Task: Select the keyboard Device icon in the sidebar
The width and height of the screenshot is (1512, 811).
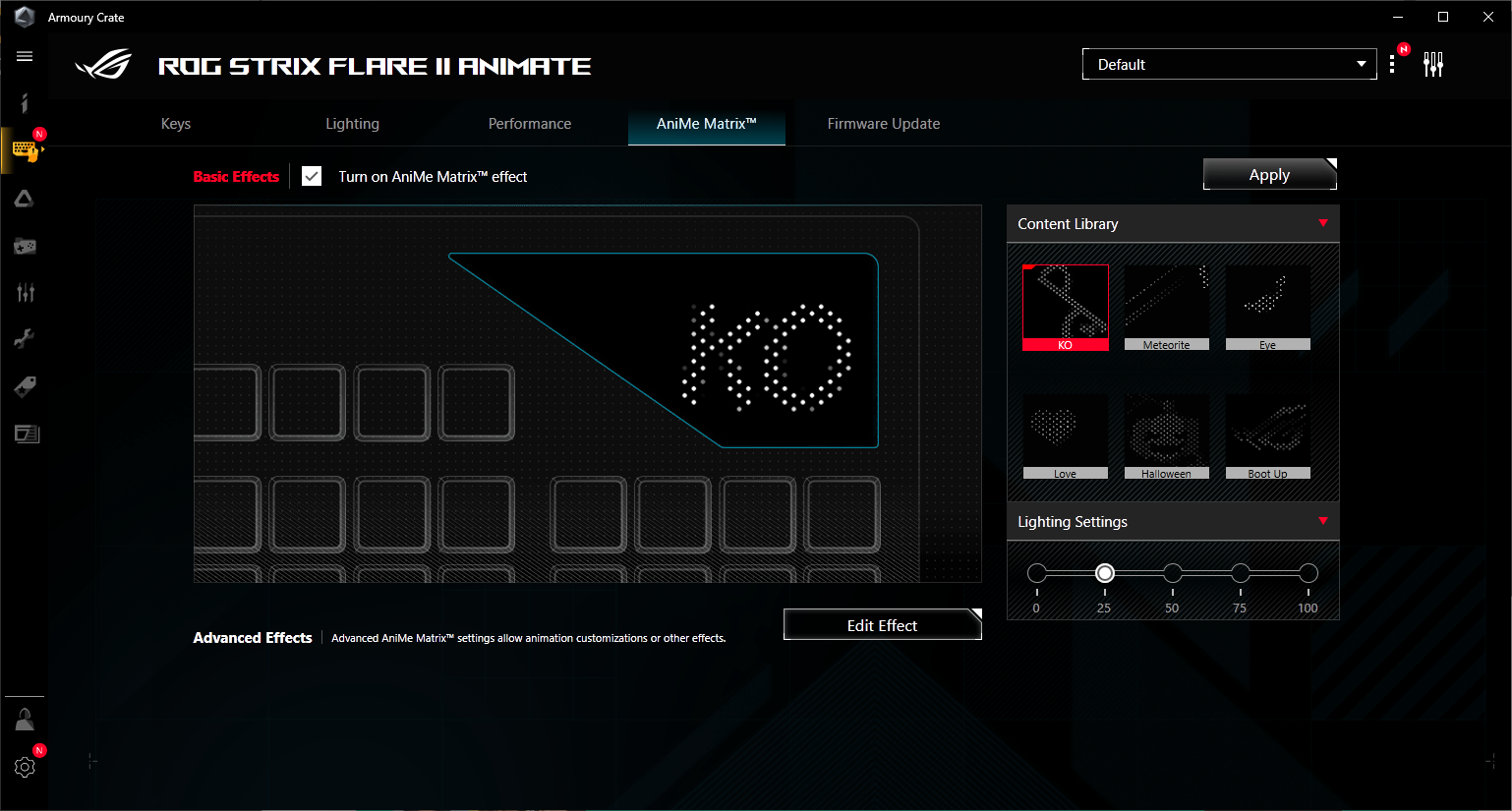Action: coord(25,151)
